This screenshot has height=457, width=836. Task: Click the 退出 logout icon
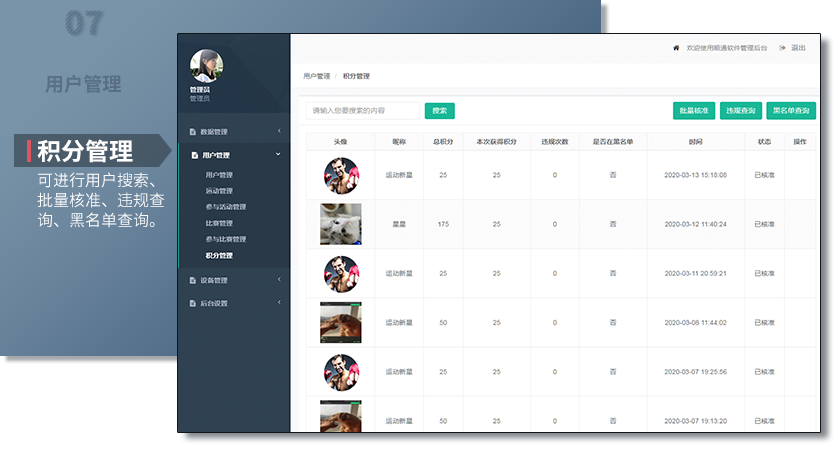(782, 48)
